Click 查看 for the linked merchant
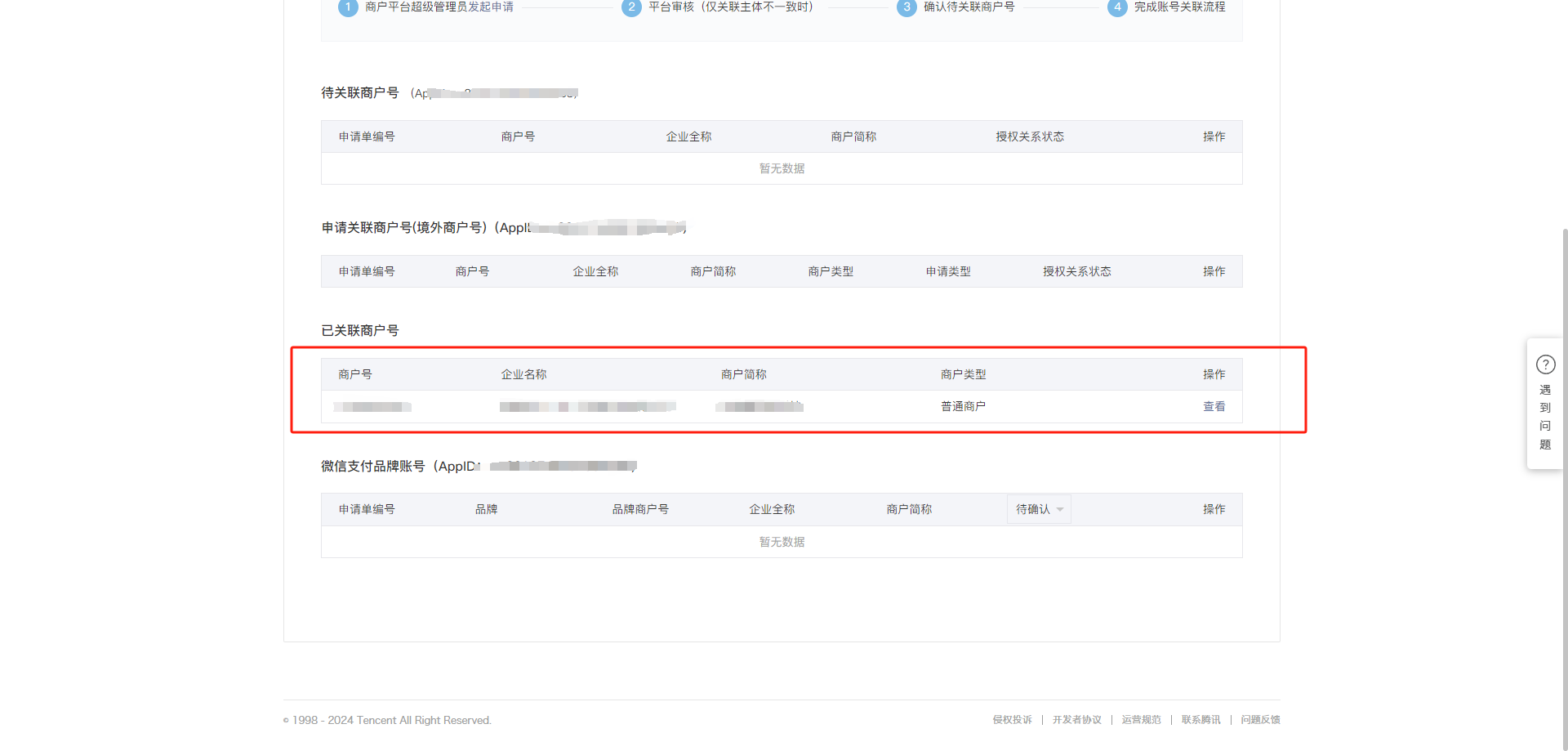The width and height of the screenshot is (1568, 751). 1214,406
